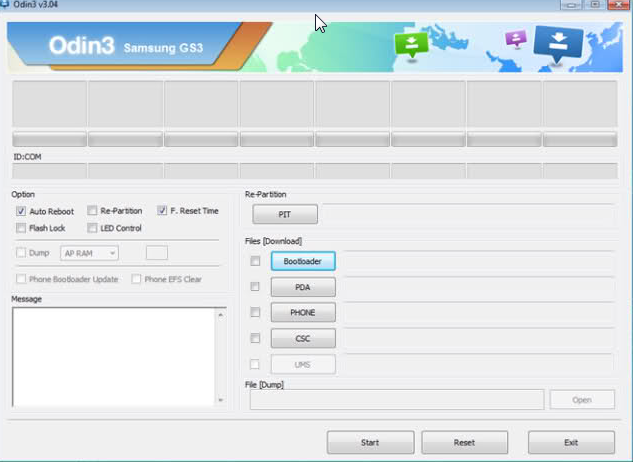Enable the Flash Lock checkbox
The image size is (633, 462).
pos(21,228)
